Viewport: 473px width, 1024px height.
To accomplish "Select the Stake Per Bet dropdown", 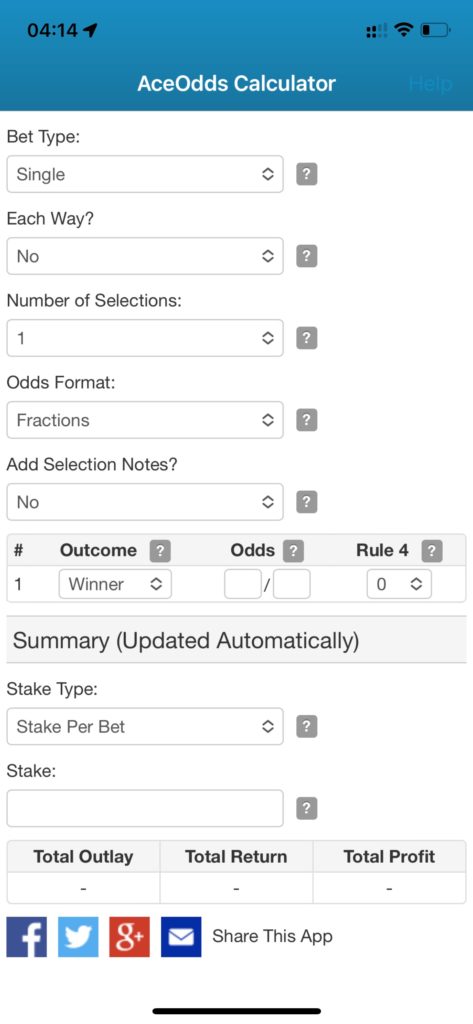I will click(x=145, y=727).
